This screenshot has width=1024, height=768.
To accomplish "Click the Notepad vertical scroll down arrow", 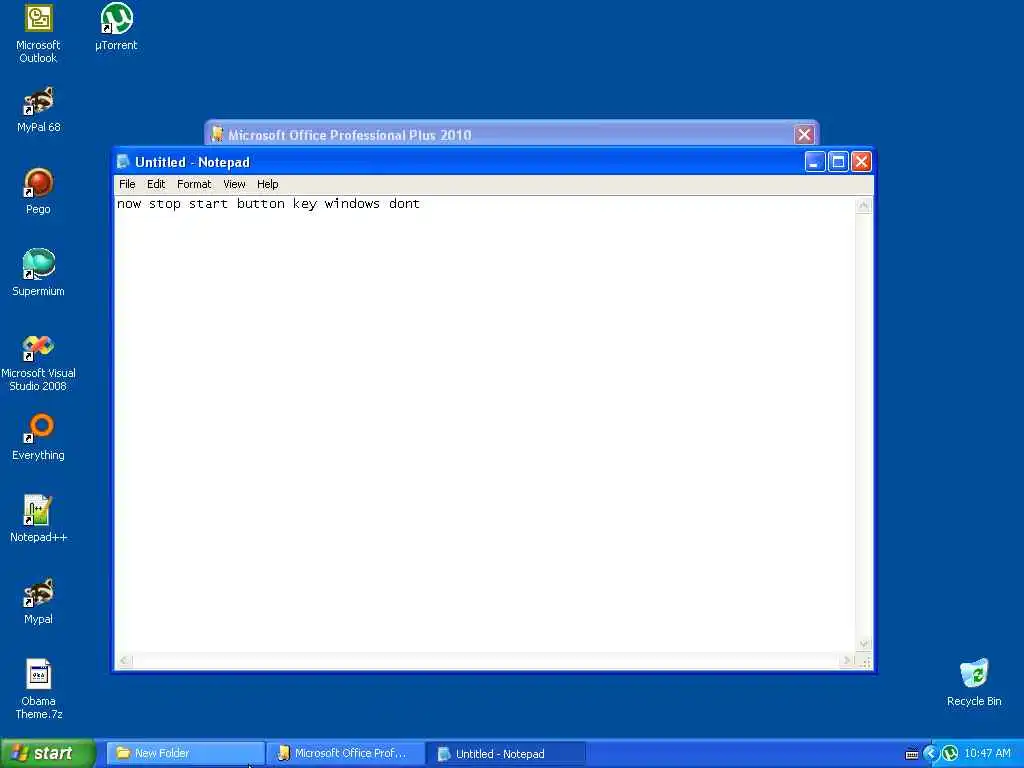I will coord(863,645).
